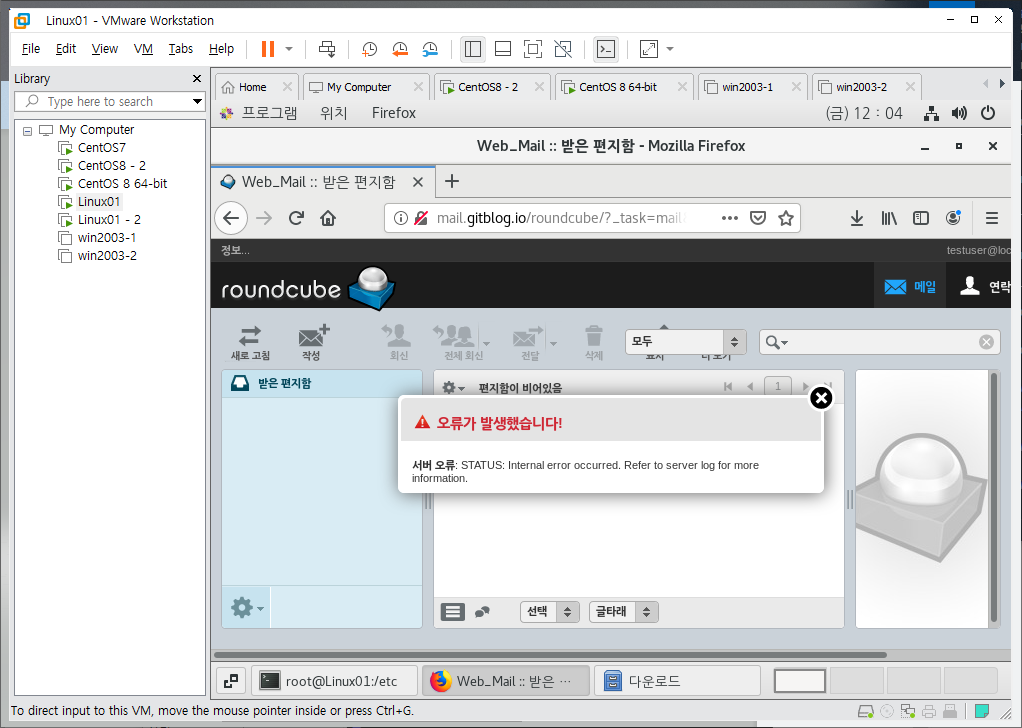
Task: Pause the virtual machine
Action: tap(268, 49)
